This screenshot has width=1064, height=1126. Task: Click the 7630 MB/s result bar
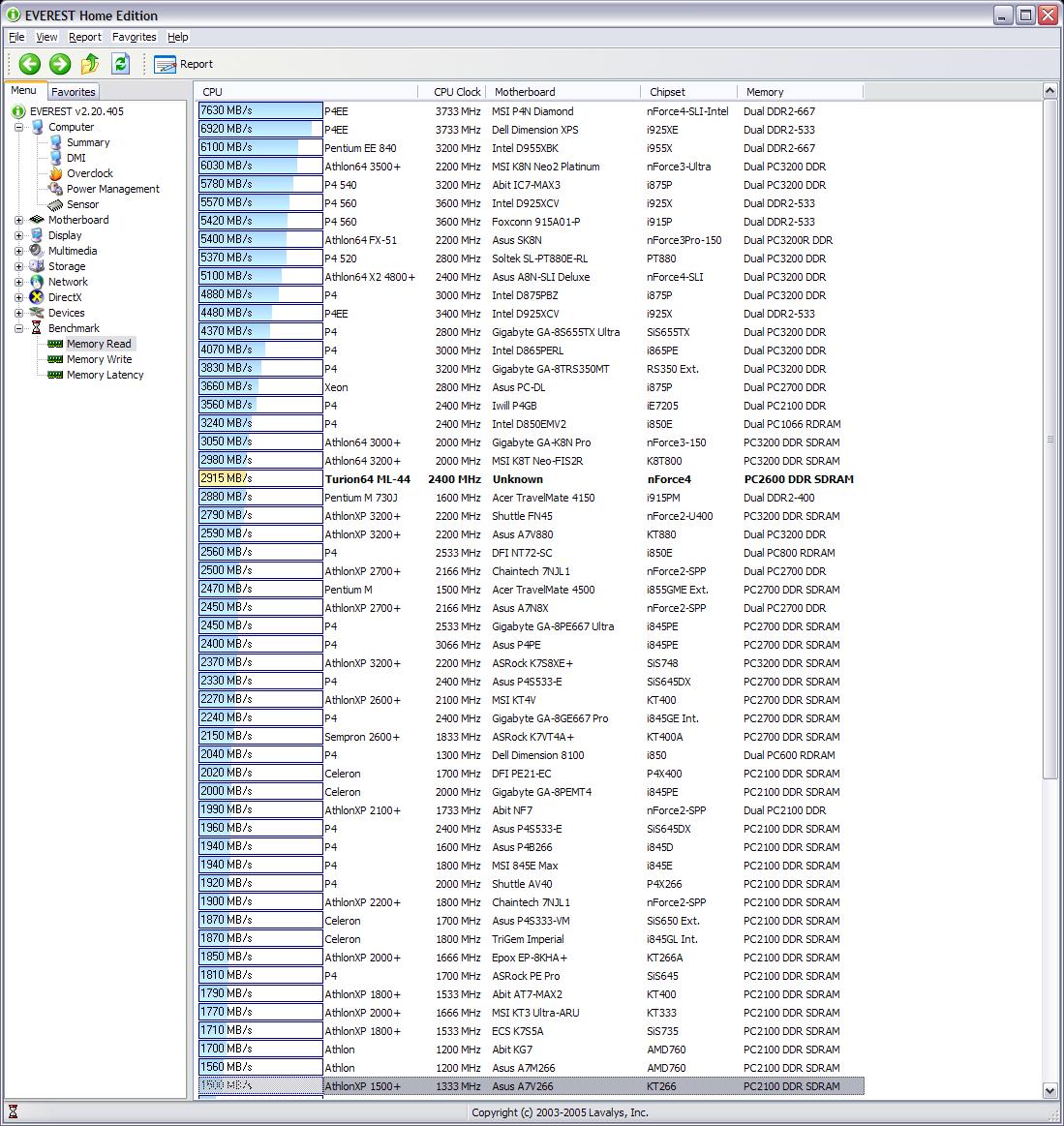tap(260, 110)
